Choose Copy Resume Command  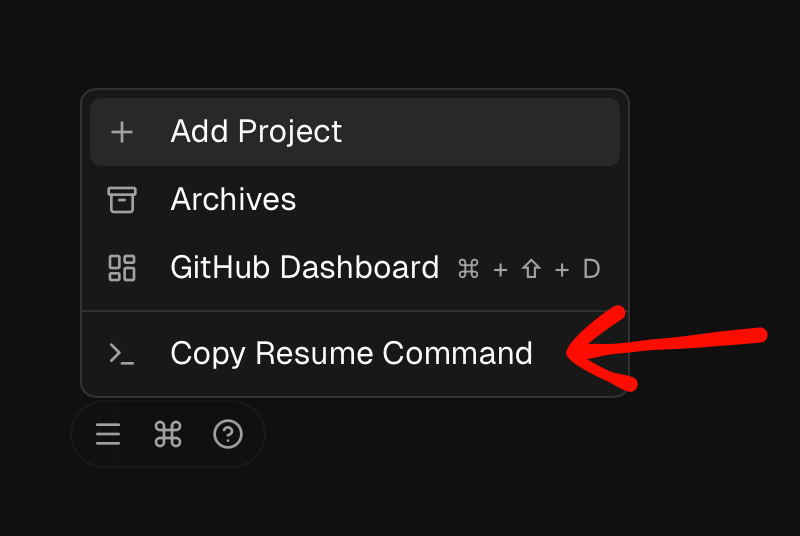[351, 354]
